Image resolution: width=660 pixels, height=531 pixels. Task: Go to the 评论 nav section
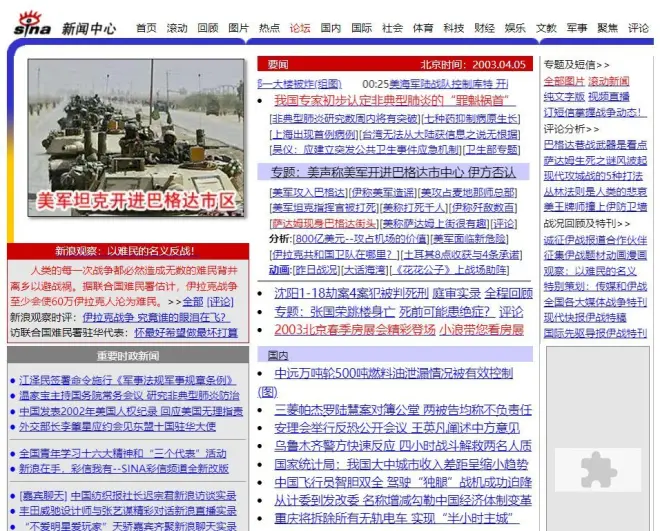click(x=639, y=28)
